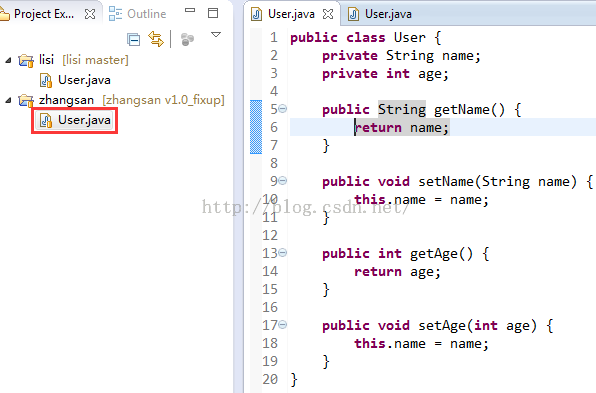The image size is (596, 393).
Task: Click line number 1 in the gutter
Action: coord(274,38)
